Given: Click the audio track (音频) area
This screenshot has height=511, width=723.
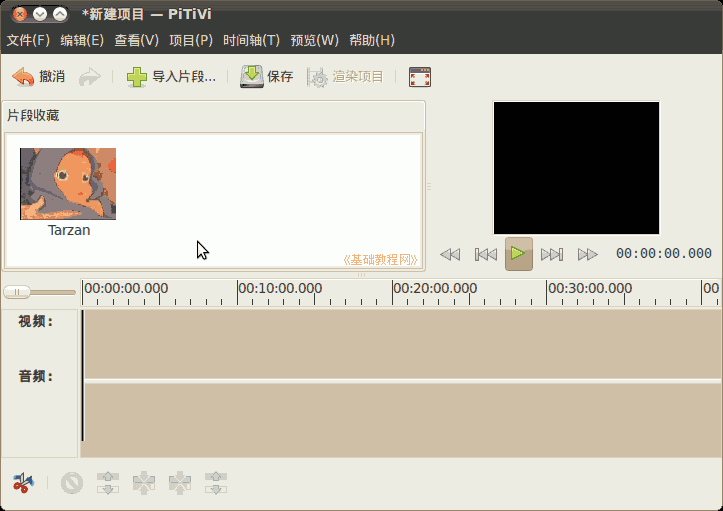Looking at the screenshot, I should tap(402, 420).
